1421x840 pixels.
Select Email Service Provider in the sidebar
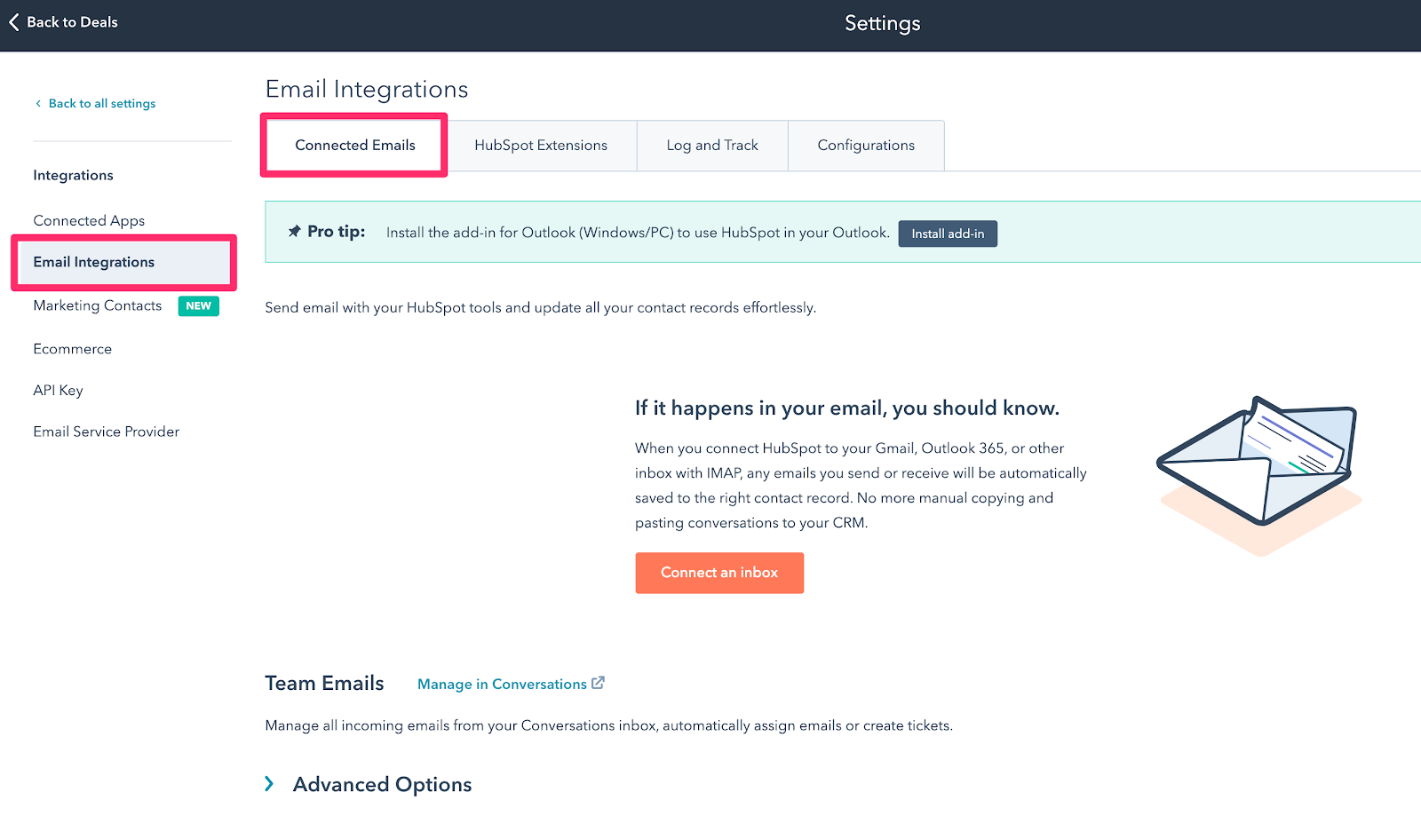(x=107, y=432)
